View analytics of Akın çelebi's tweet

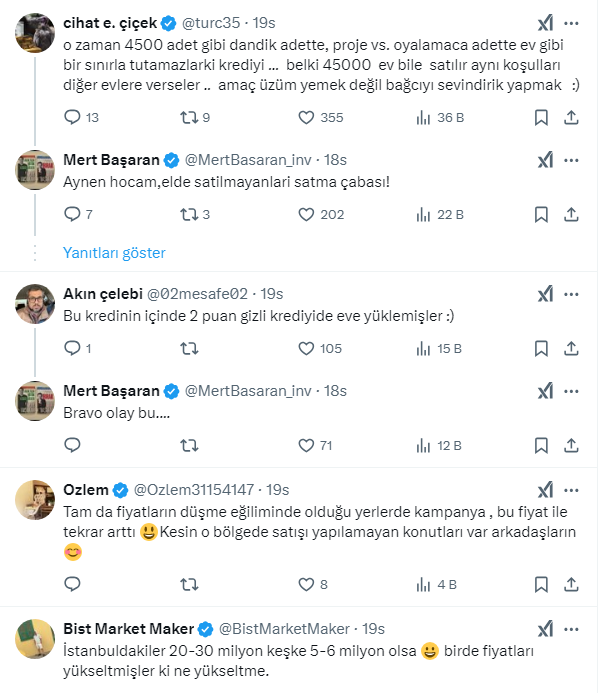tap(423, 349)
